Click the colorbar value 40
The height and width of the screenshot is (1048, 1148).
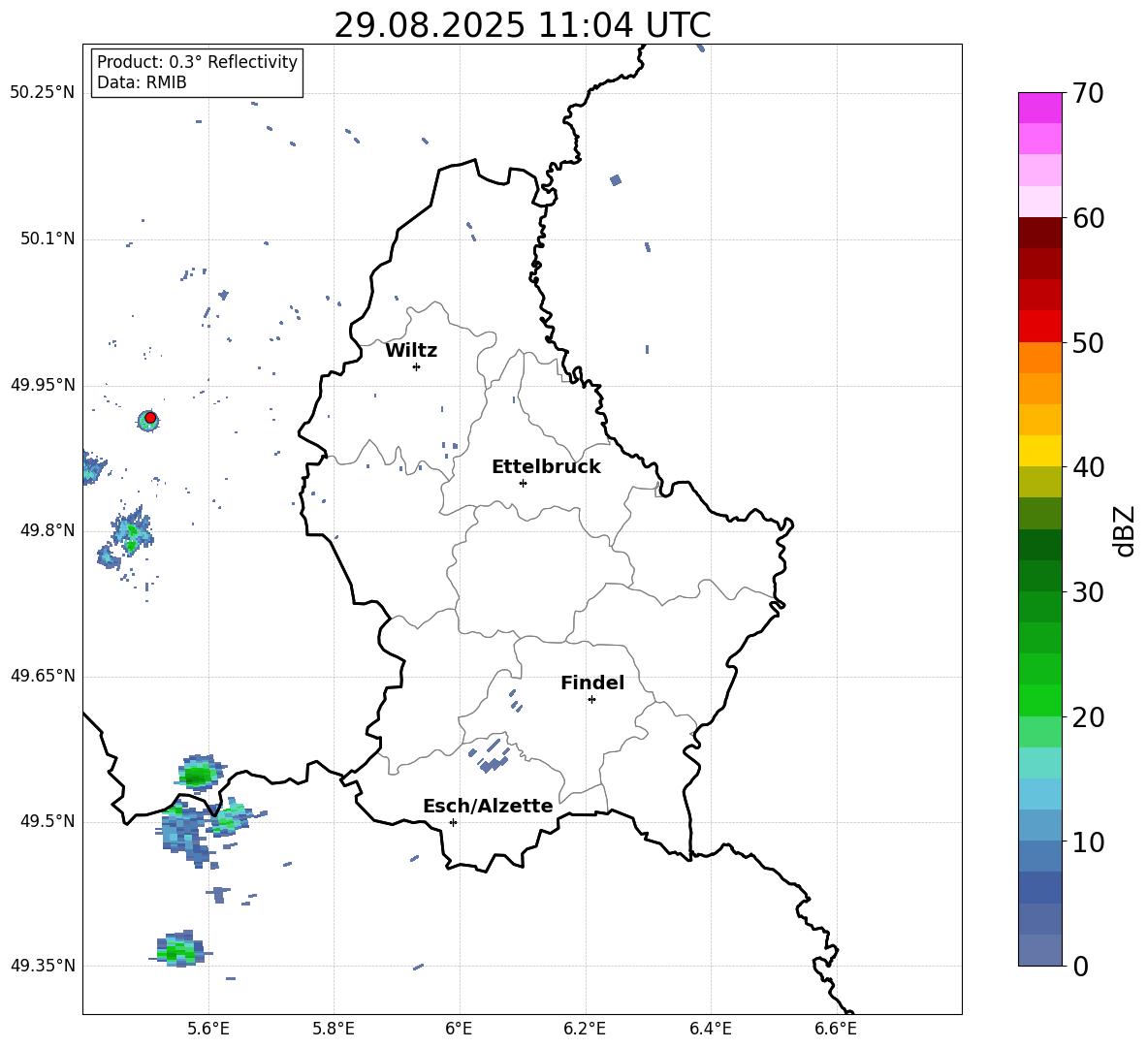click(1088, 467)
